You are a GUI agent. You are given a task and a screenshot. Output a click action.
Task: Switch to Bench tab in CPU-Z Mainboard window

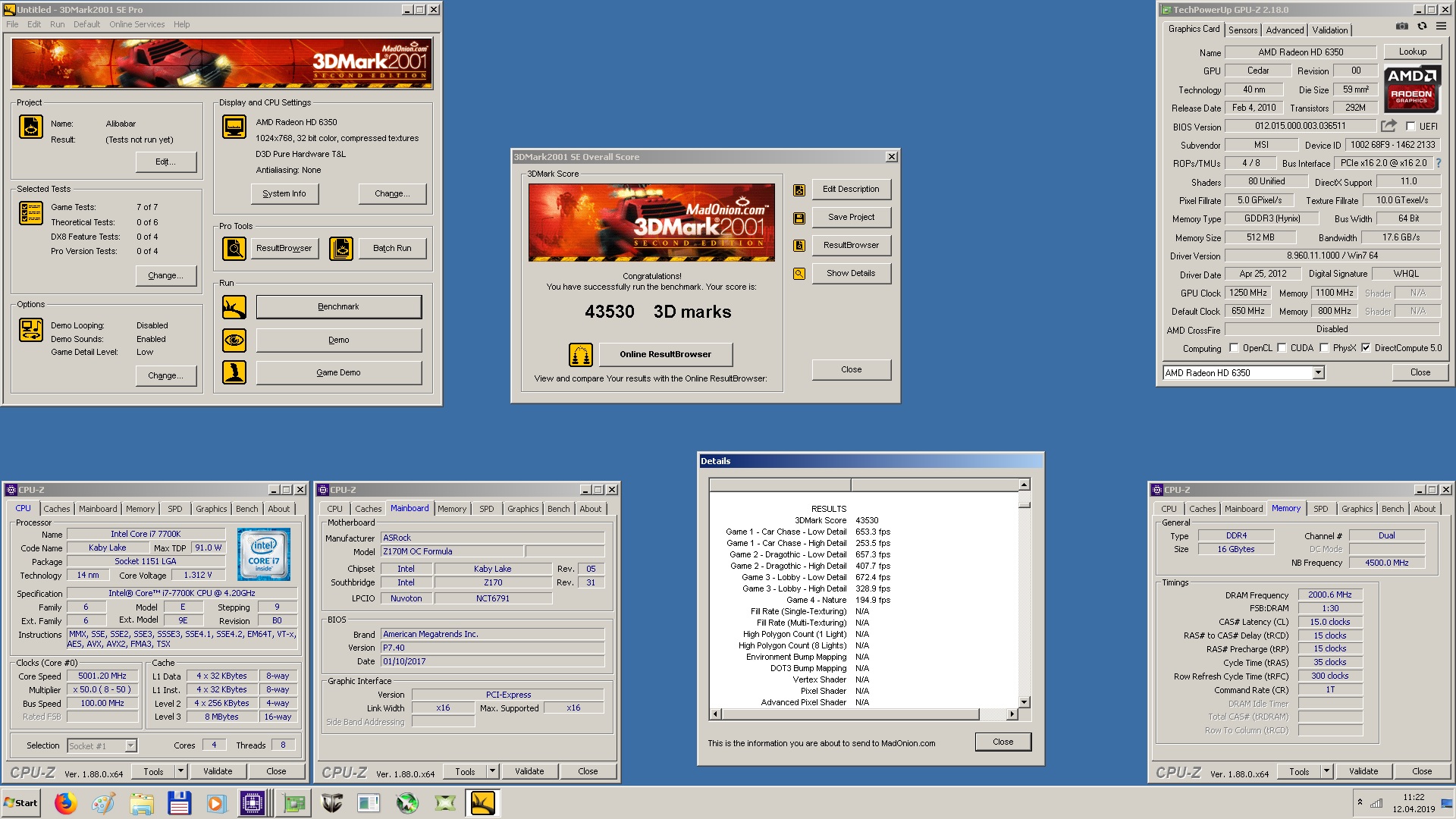(558, 509)
